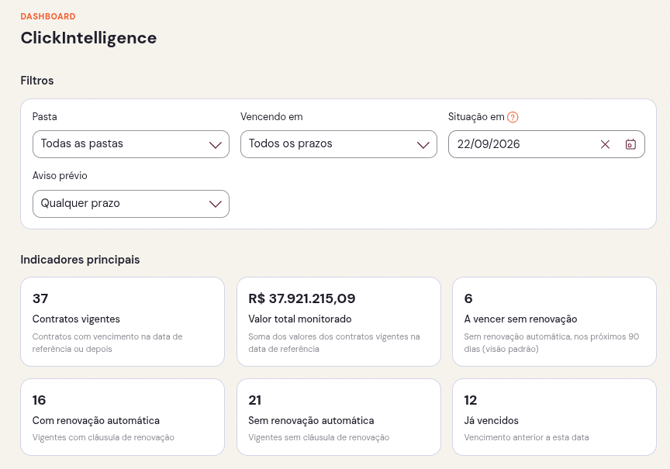
Task: Select the Contratos vigentes card title
Action: click(x=76, y=319)
